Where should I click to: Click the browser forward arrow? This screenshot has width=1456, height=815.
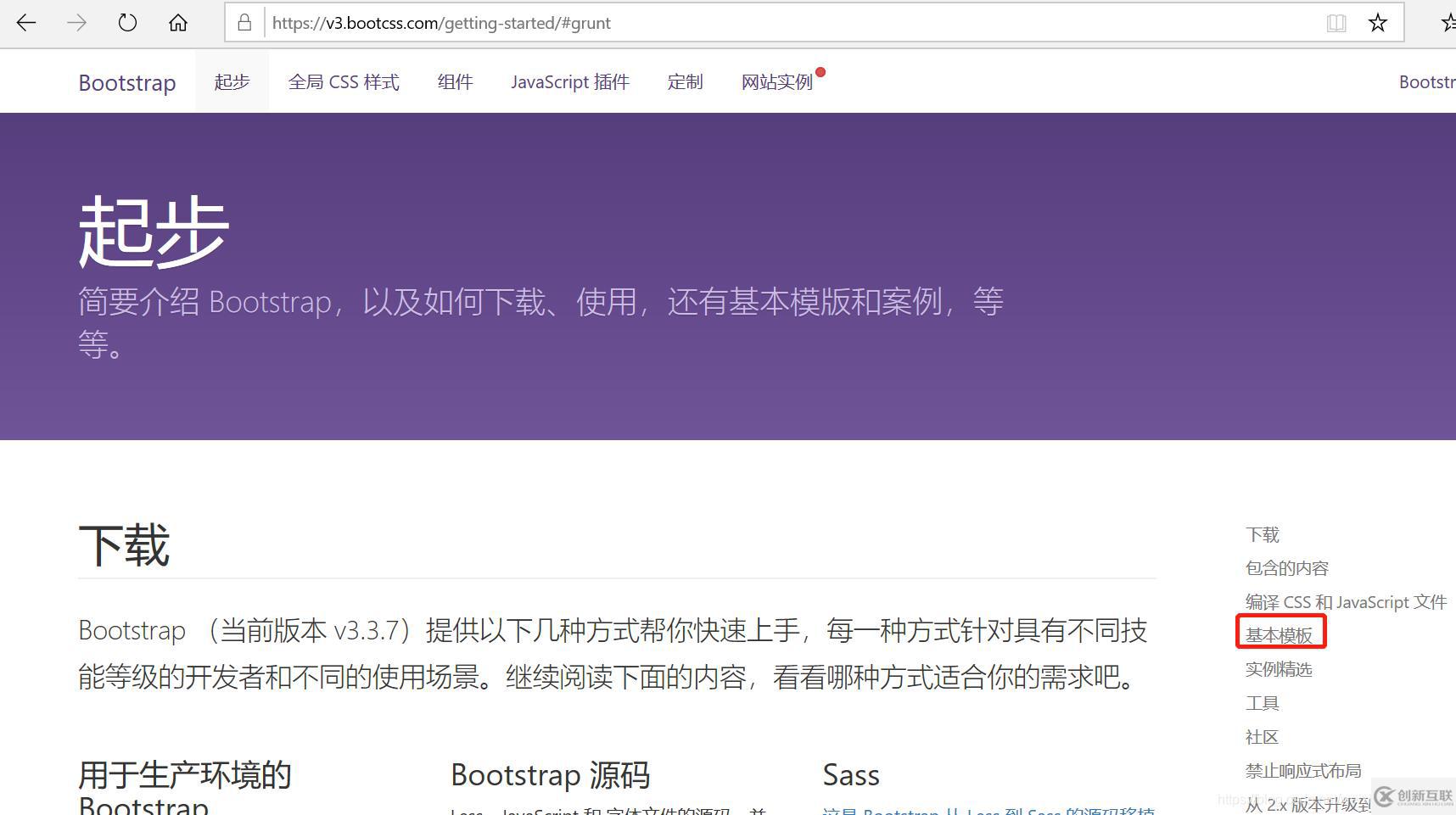tap(76, 23)
